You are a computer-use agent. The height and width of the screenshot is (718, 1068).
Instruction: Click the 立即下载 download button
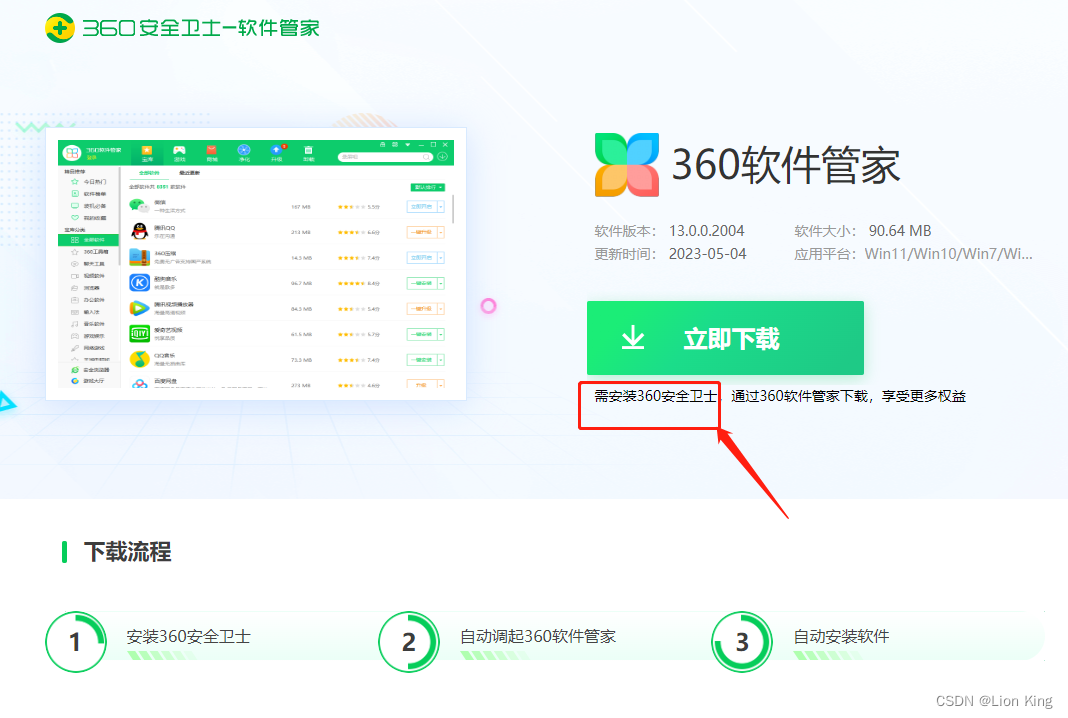point(725,338)
